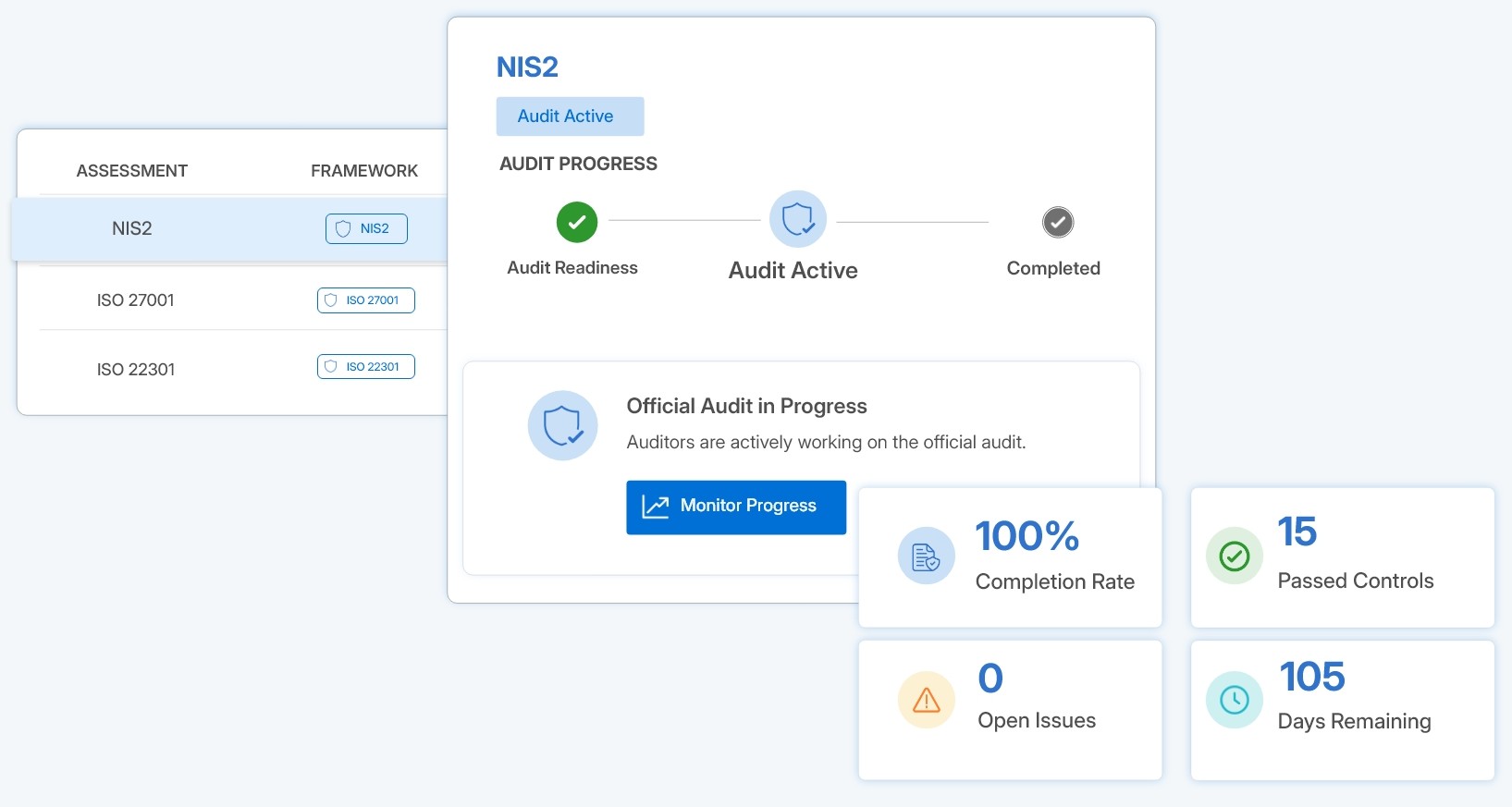The height and width of the screenshot is (807, 1512).
Task: Click the AUDIT PROGRESS heading
Action: coord(578,164)
